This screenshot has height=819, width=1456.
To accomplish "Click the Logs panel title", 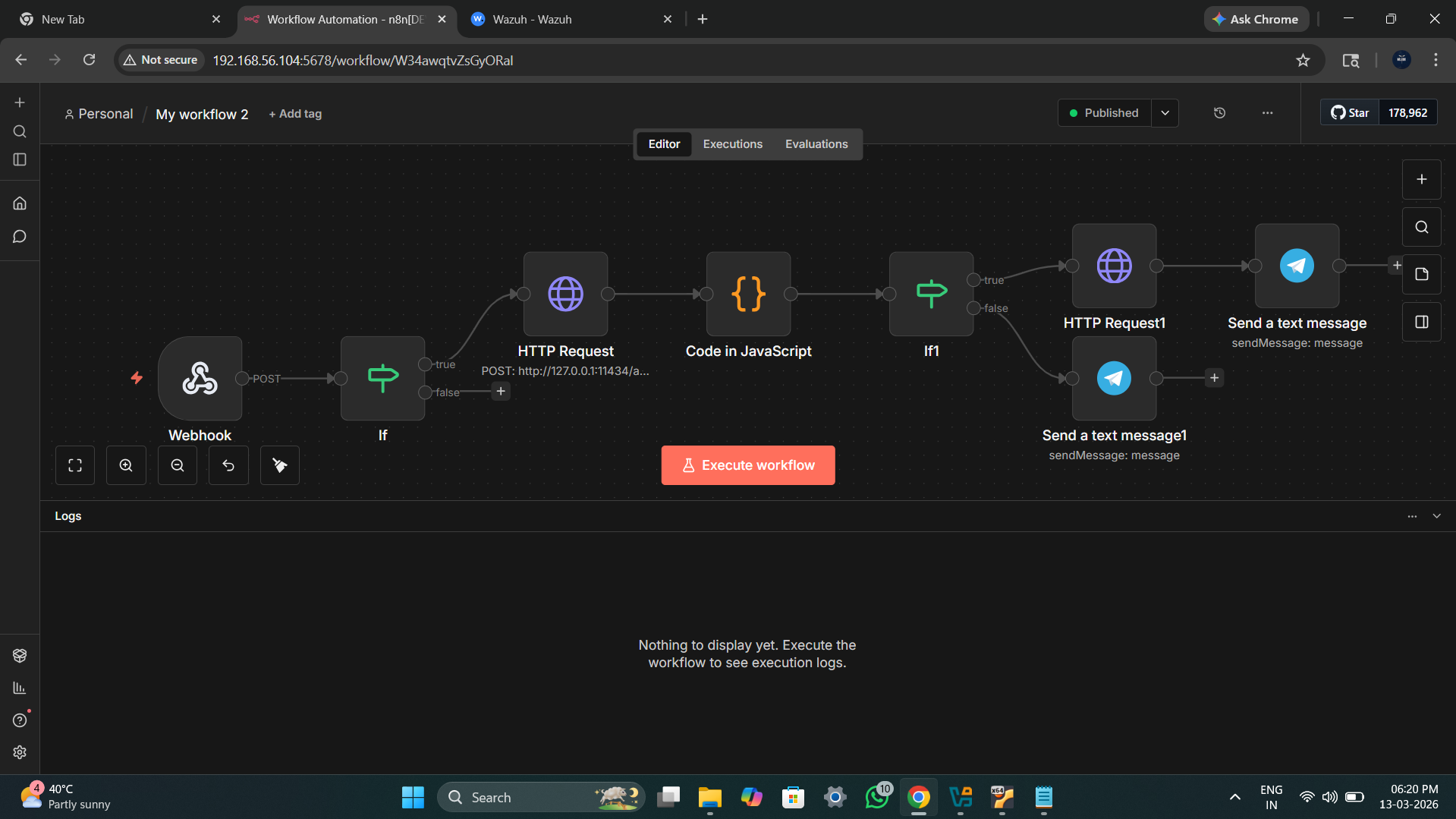I will pos(68,516).
